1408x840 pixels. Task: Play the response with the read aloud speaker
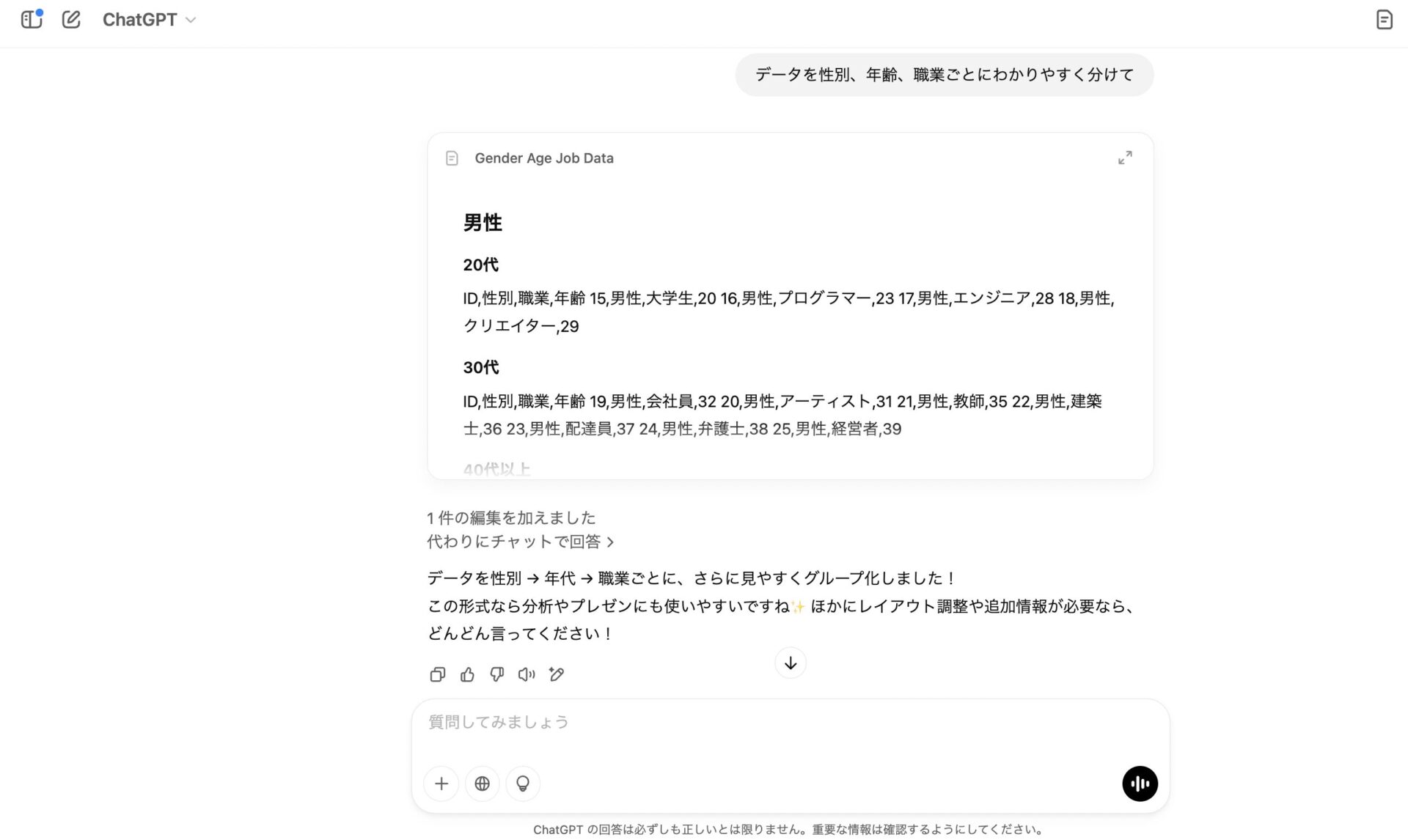click(x=527, y=674)
